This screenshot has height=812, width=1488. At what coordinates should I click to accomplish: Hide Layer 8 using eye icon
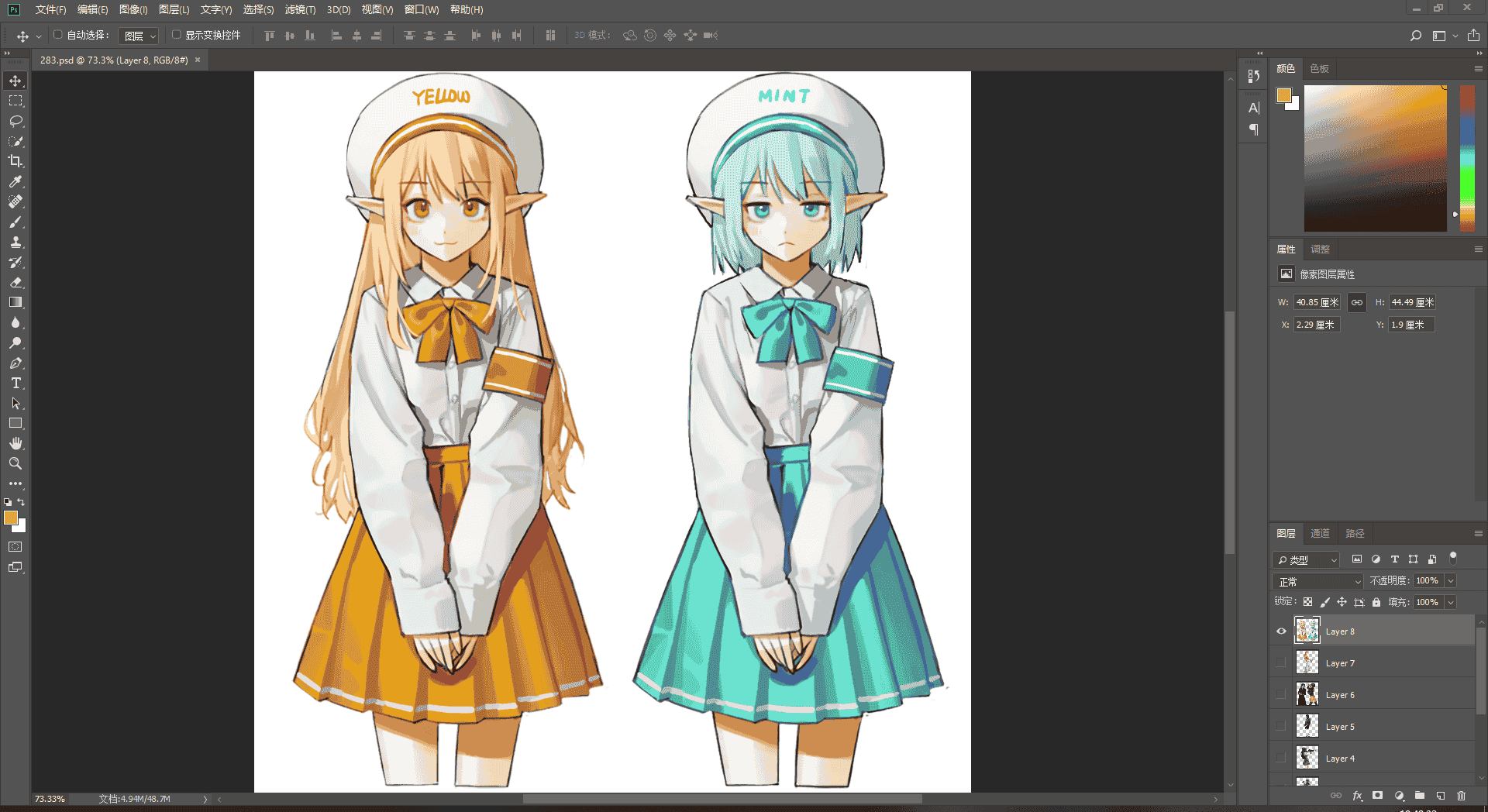point(1281,631)
